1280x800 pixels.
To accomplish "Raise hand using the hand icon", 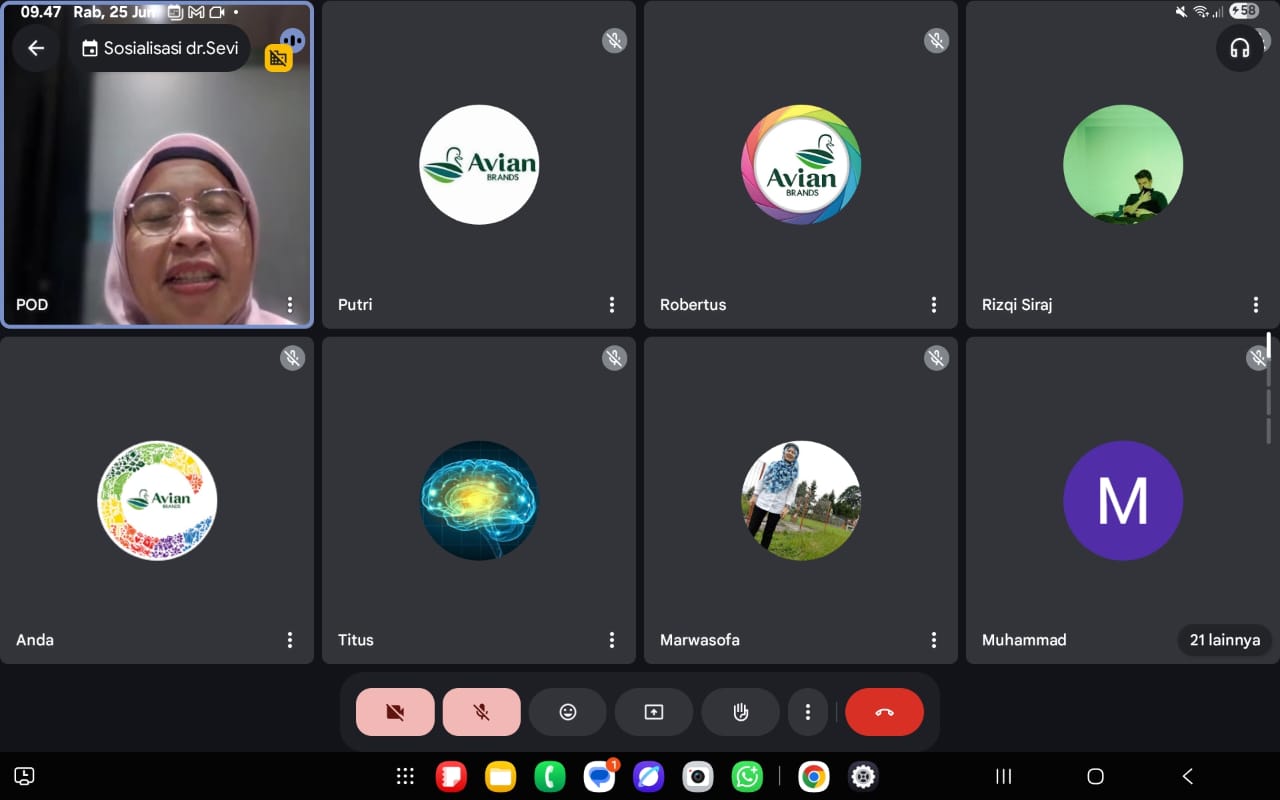I will pos(740,712).
